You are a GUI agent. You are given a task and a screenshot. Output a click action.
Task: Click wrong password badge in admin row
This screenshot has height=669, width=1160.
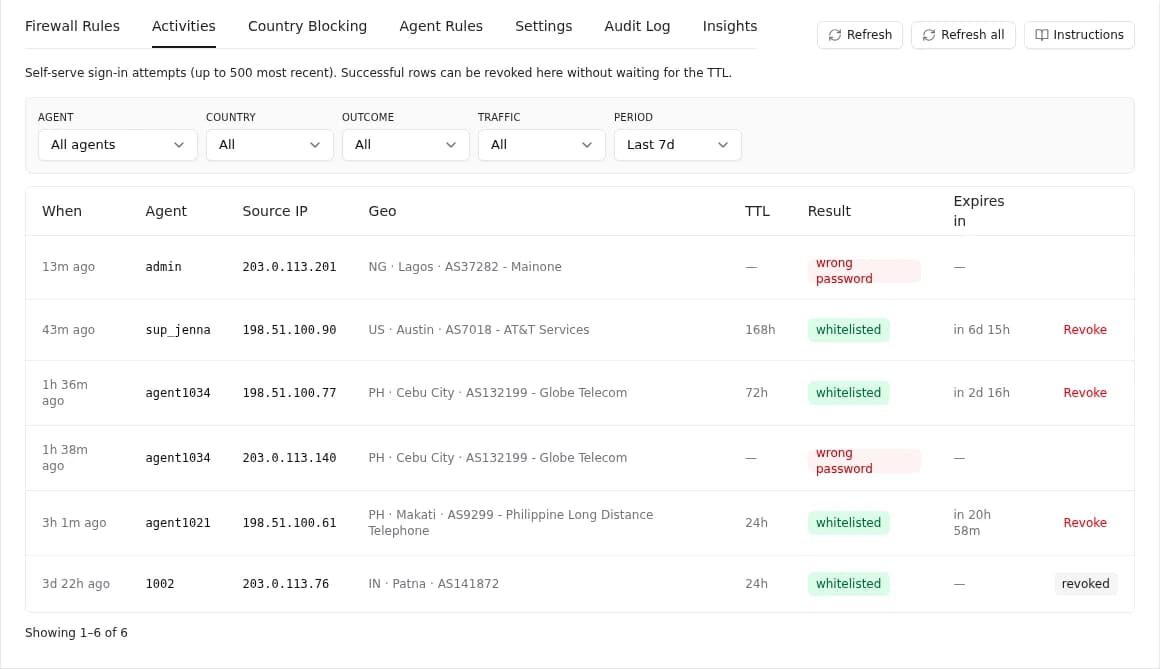pyautogui.click(x=863, y=271)
